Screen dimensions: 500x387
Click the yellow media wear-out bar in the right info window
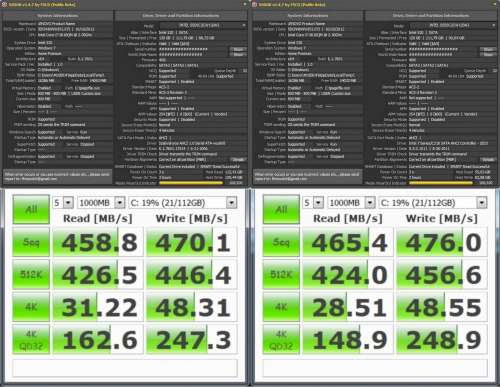442,183
